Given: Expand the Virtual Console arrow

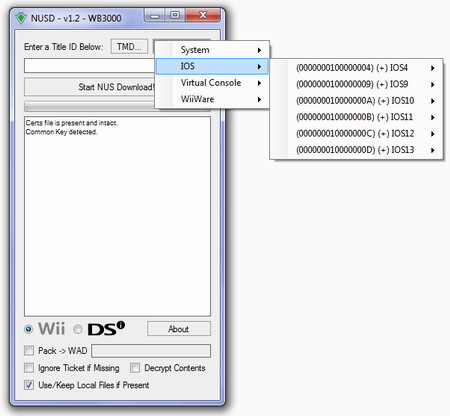Looking at the screenshot, I should click(259, 83).
